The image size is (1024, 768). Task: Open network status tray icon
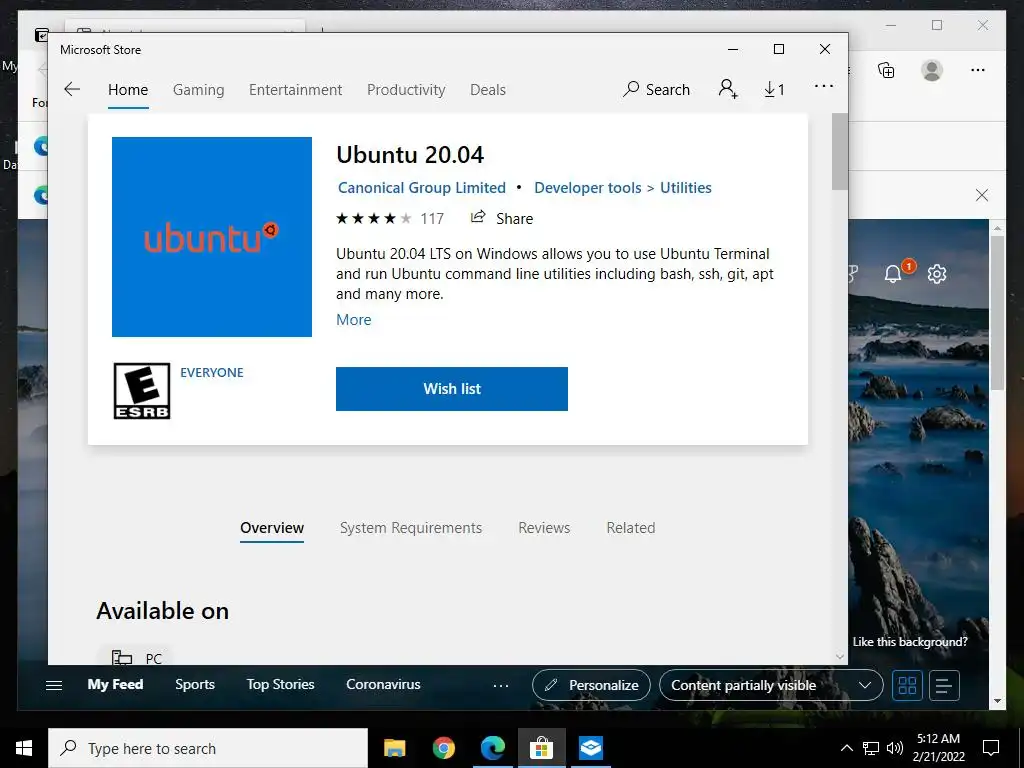[871, 748]
